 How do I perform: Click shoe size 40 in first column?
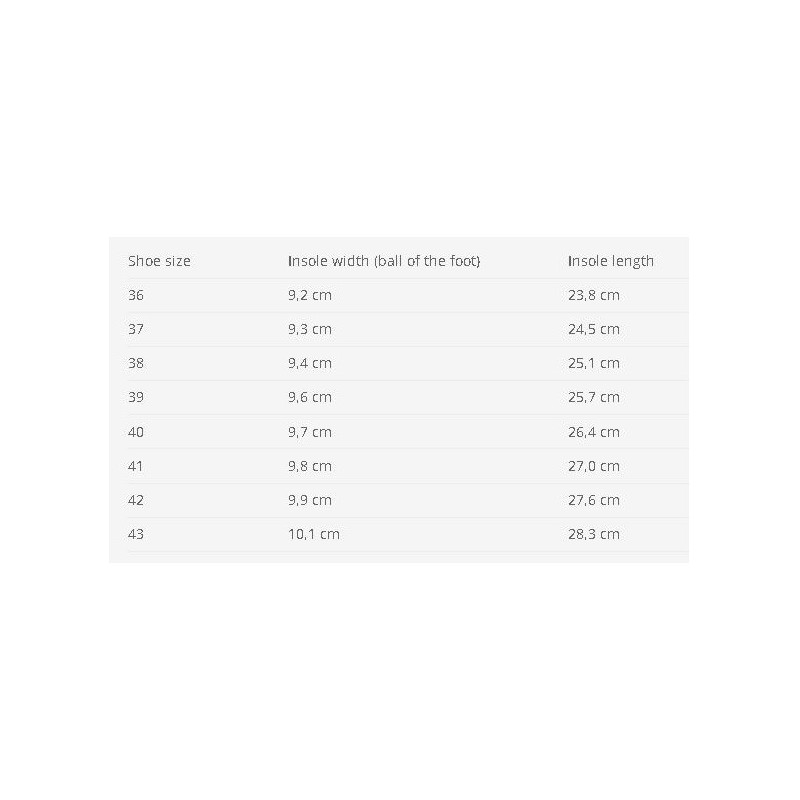click(x=136, y=432)
